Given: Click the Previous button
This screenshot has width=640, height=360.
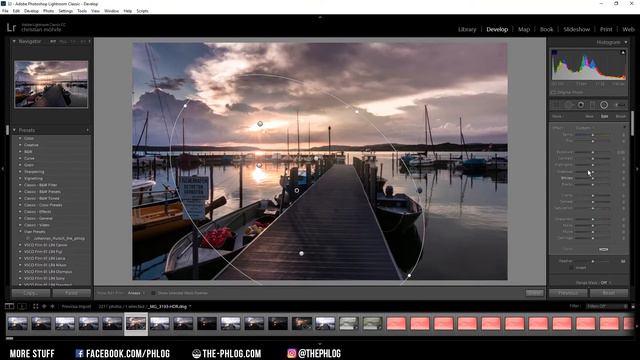Looking at the screenshot, I should 568,293.
